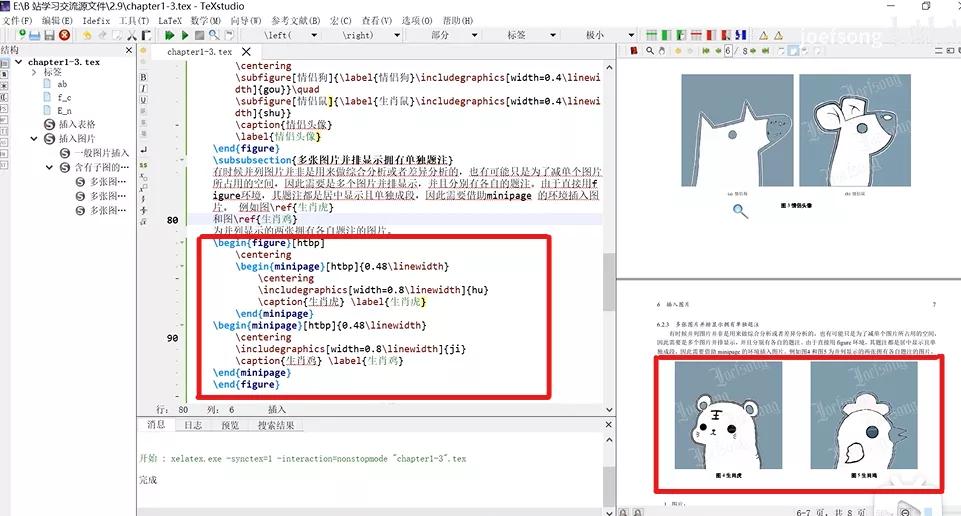Go to first page with green arrow
This screenshot has width=961, height=516.
[706, 51]
